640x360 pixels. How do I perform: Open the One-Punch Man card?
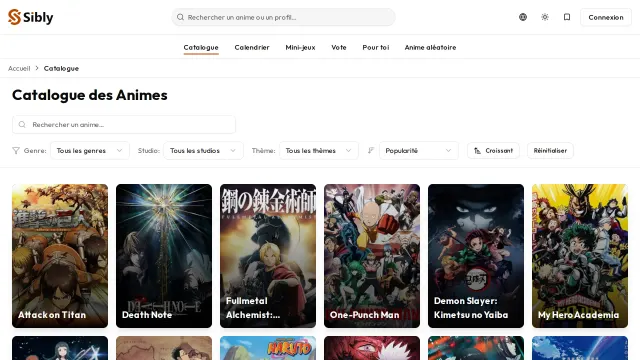[372, 256]
